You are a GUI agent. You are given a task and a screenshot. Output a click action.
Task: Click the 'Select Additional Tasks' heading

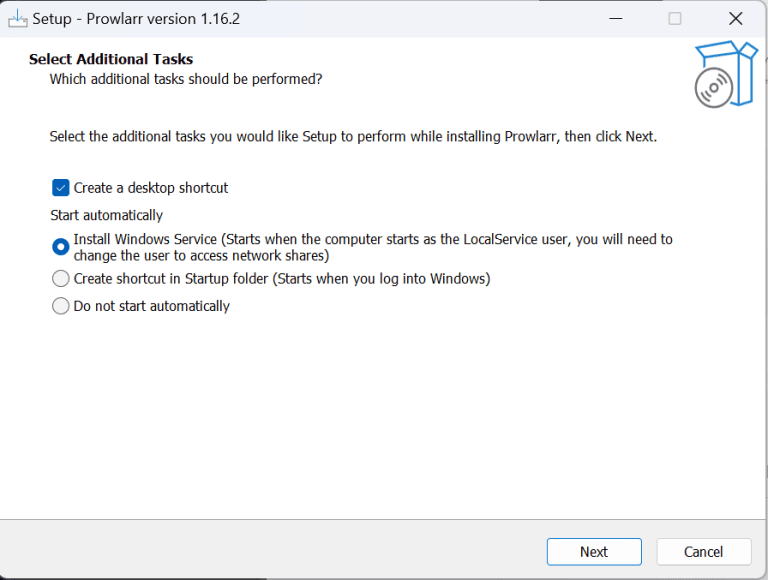pos(111,59)
